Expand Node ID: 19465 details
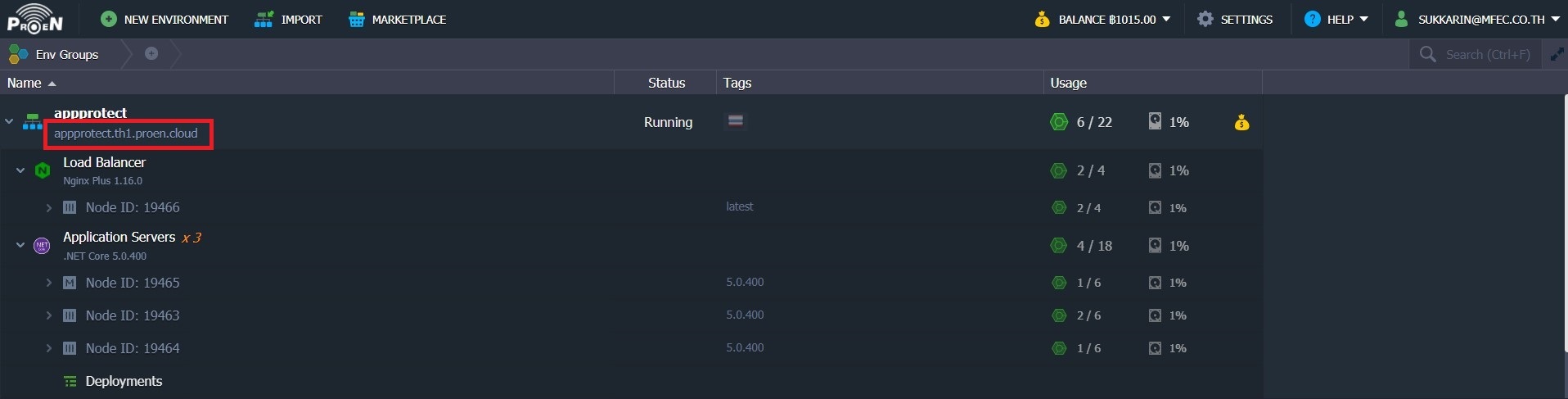 tap(48, 283)
